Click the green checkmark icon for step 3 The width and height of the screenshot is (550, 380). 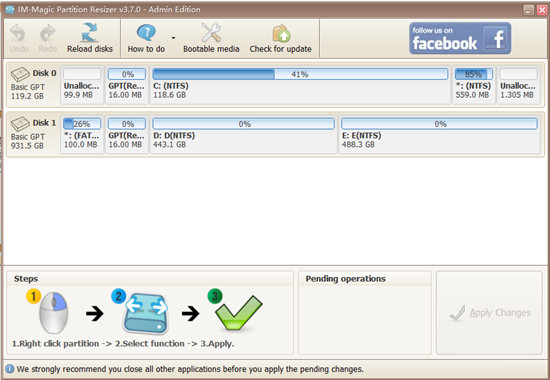239,312
